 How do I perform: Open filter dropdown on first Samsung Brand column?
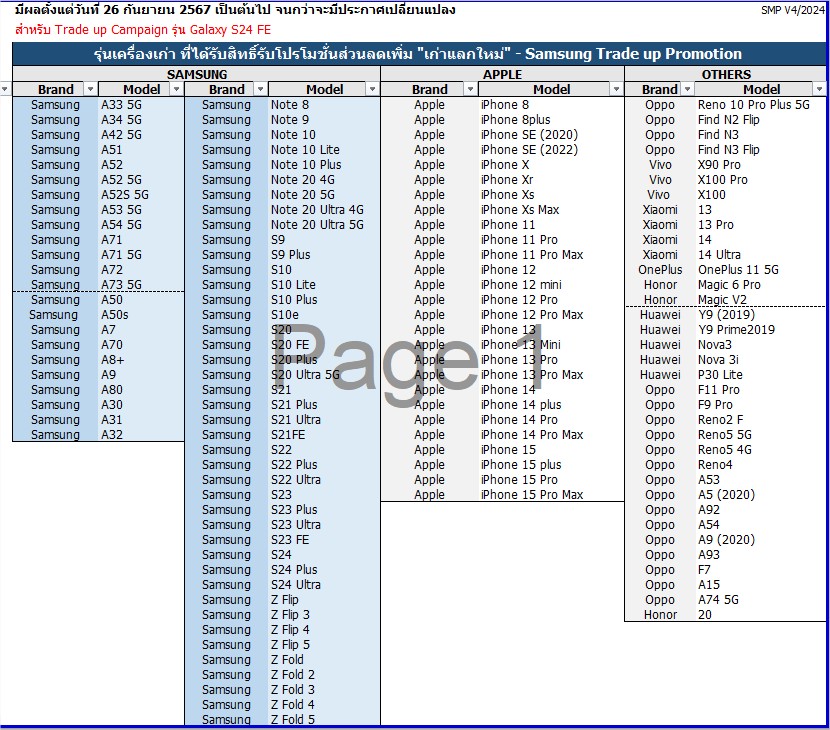coord(91,89)
